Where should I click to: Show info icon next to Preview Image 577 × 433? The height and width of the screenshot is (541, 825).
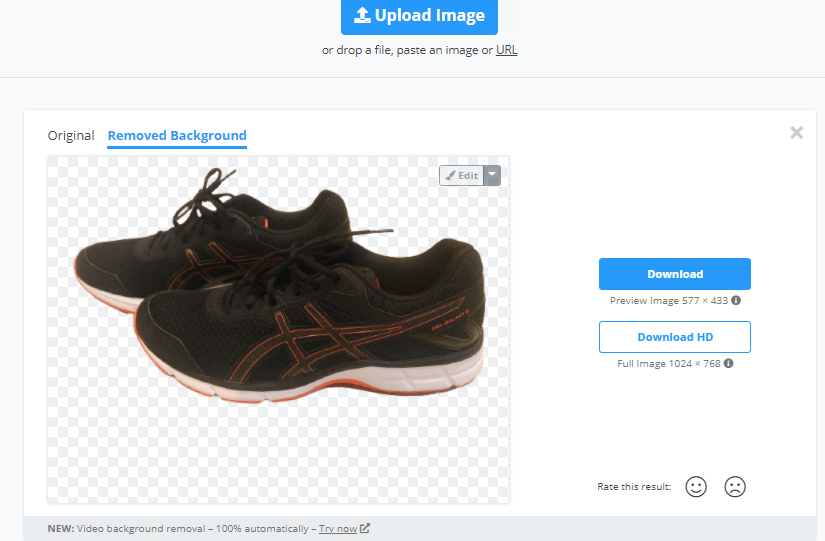(737, 300)
